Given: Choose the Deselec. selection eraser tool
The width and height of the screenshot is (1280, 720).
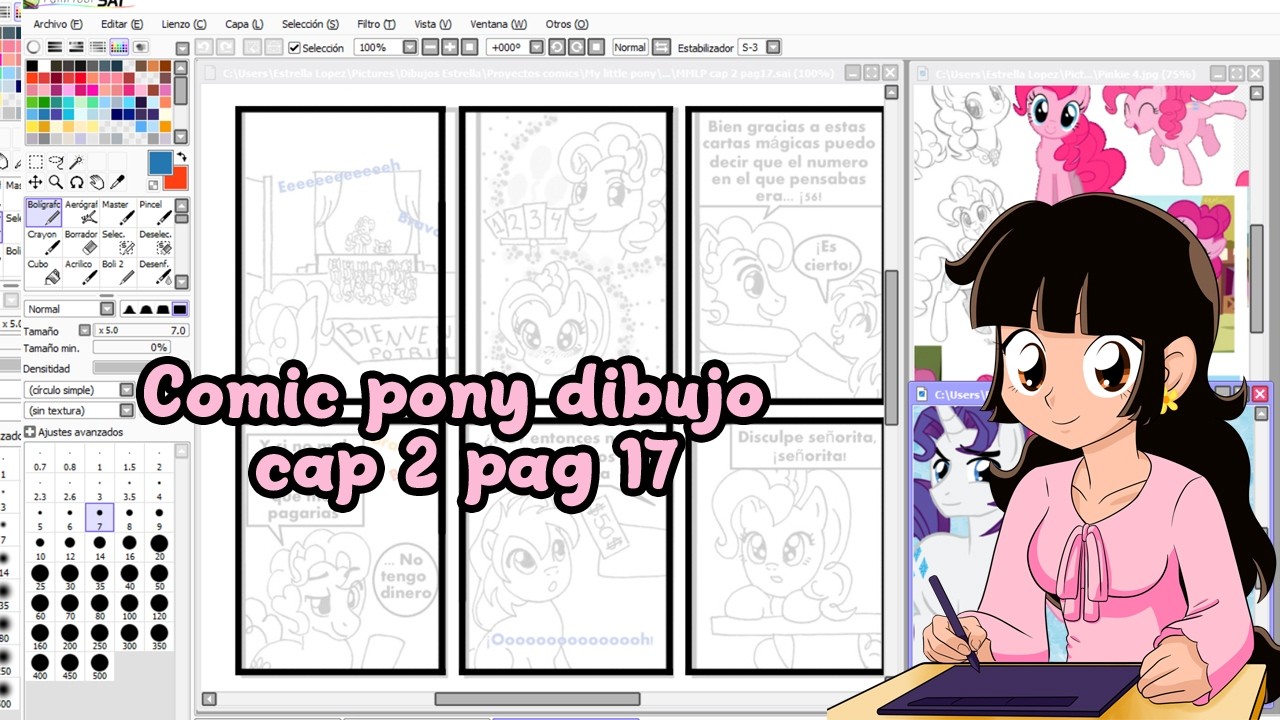Looking at the screenshot, I should [155, 242].
